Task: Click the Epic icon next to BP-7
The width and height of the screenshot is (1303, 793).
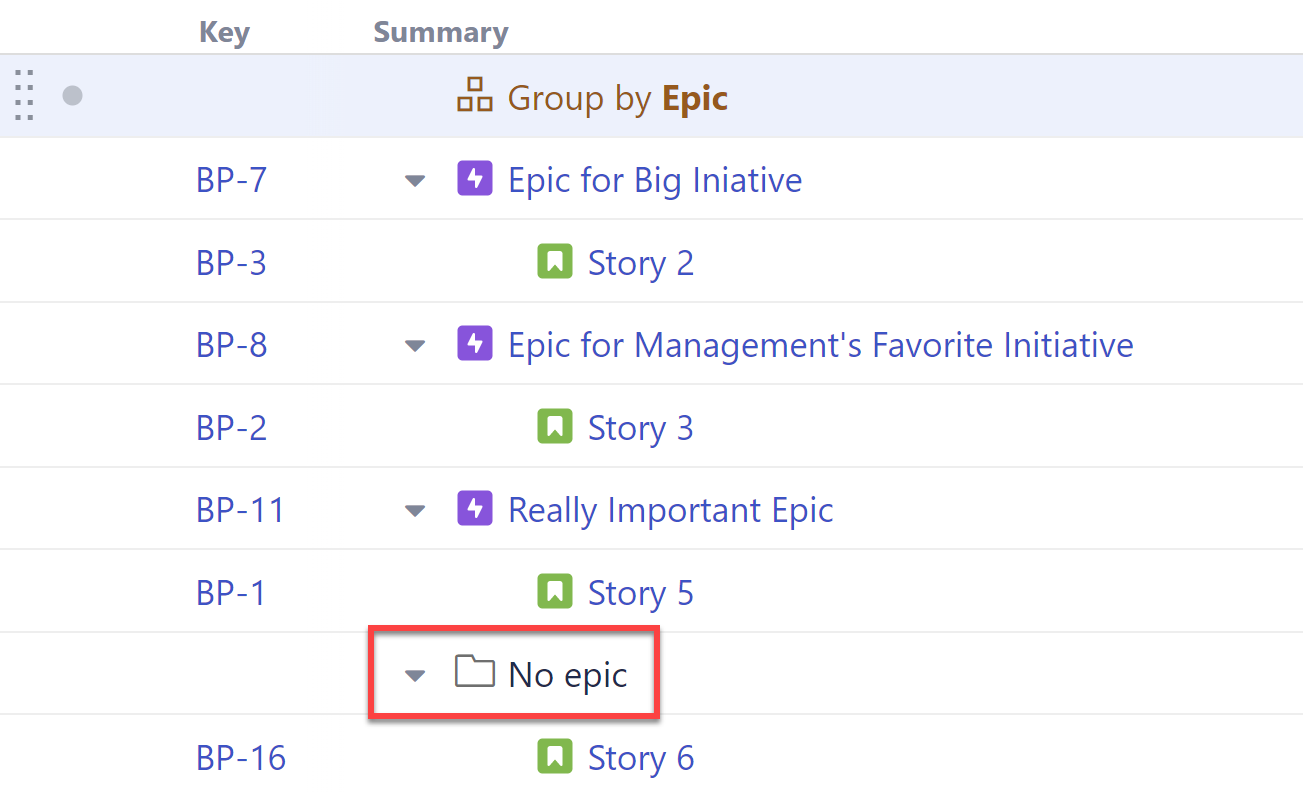Action: pyautogui.click(x=475, y=179)
